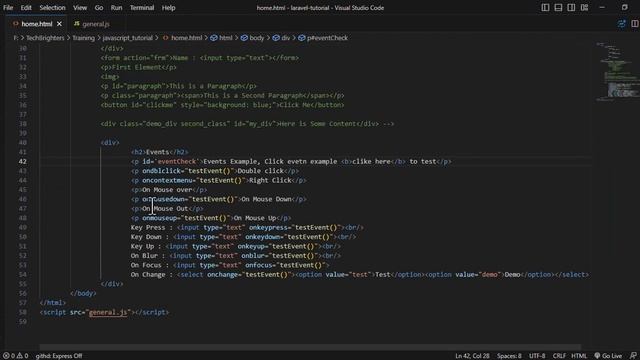Click opening <div> tag on line 40
Viewport: 640px width, 360px height.
click(110, 143)
